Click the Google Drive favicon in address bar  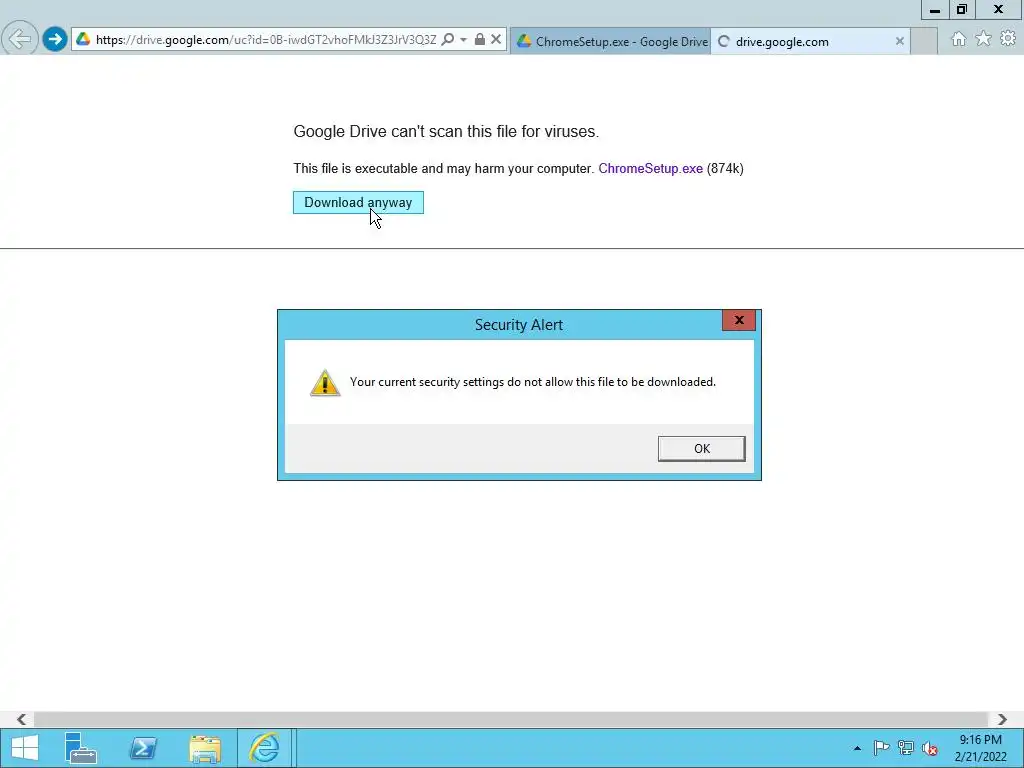(x=83, y=39)
